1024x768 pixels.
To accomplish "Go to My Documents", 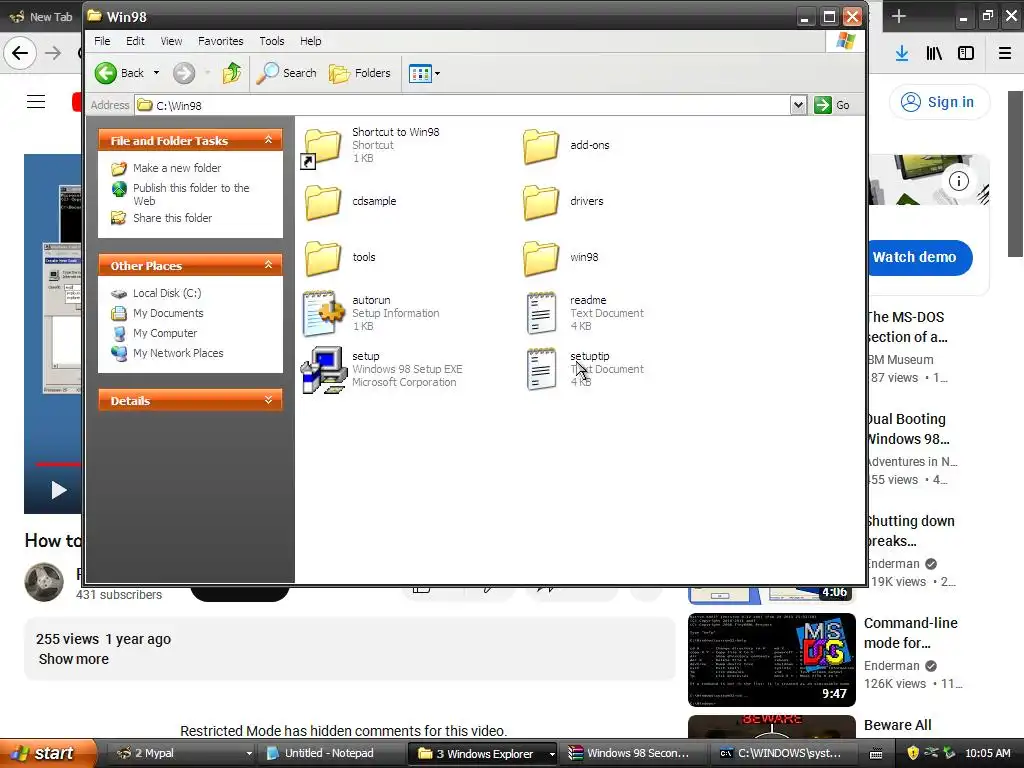I will (x=168, y=313).
